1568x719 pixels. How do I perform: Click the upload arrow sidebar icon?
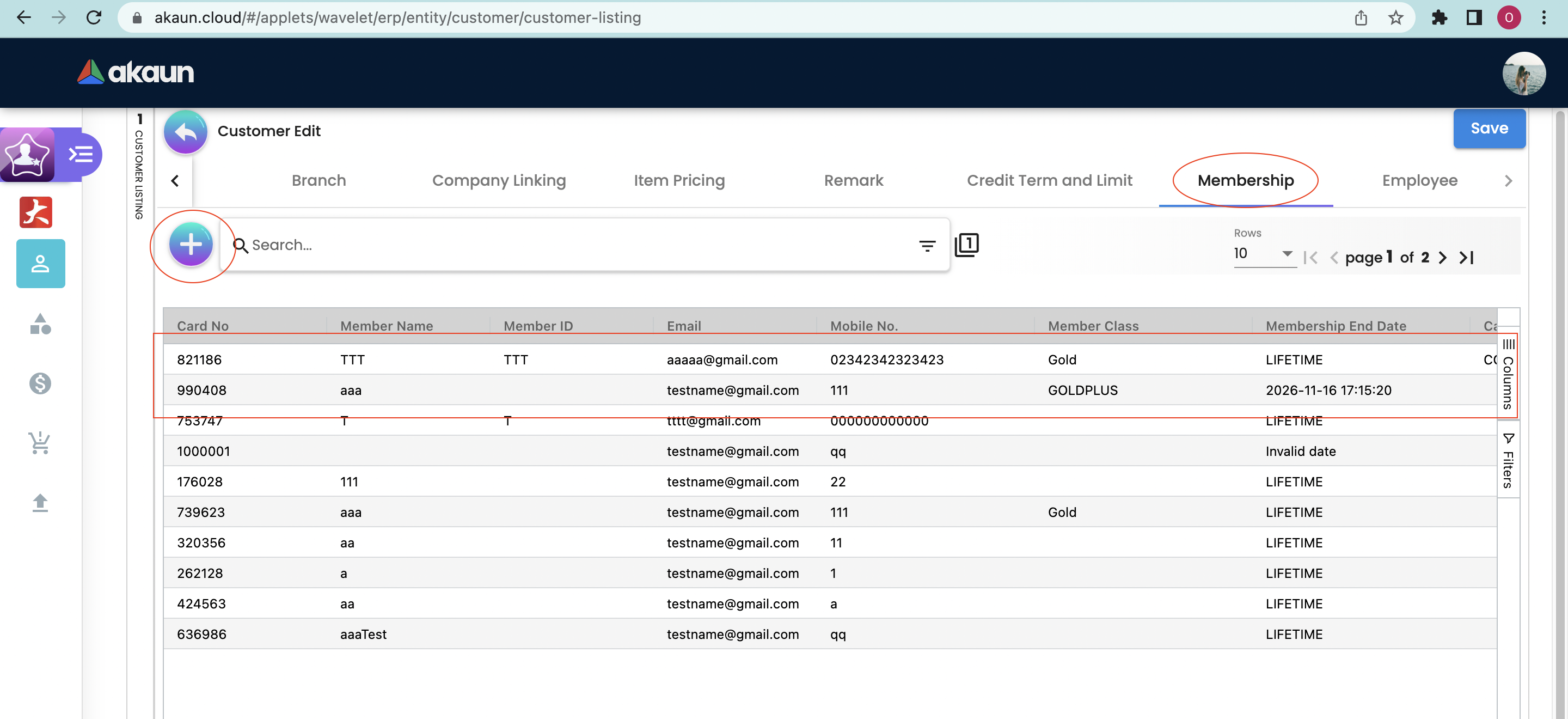coord(40,502)
